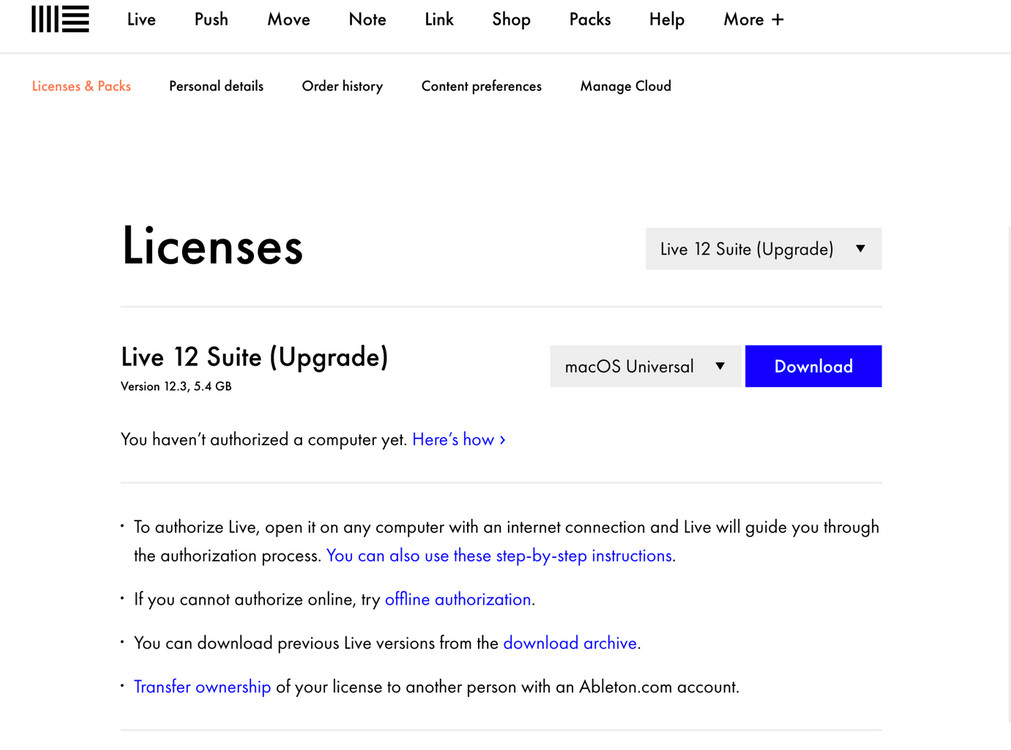Click the Ableton logo icon
The height and width of the screenshot is (750, 1011).
pyautogui.click(x=60, y=19)
